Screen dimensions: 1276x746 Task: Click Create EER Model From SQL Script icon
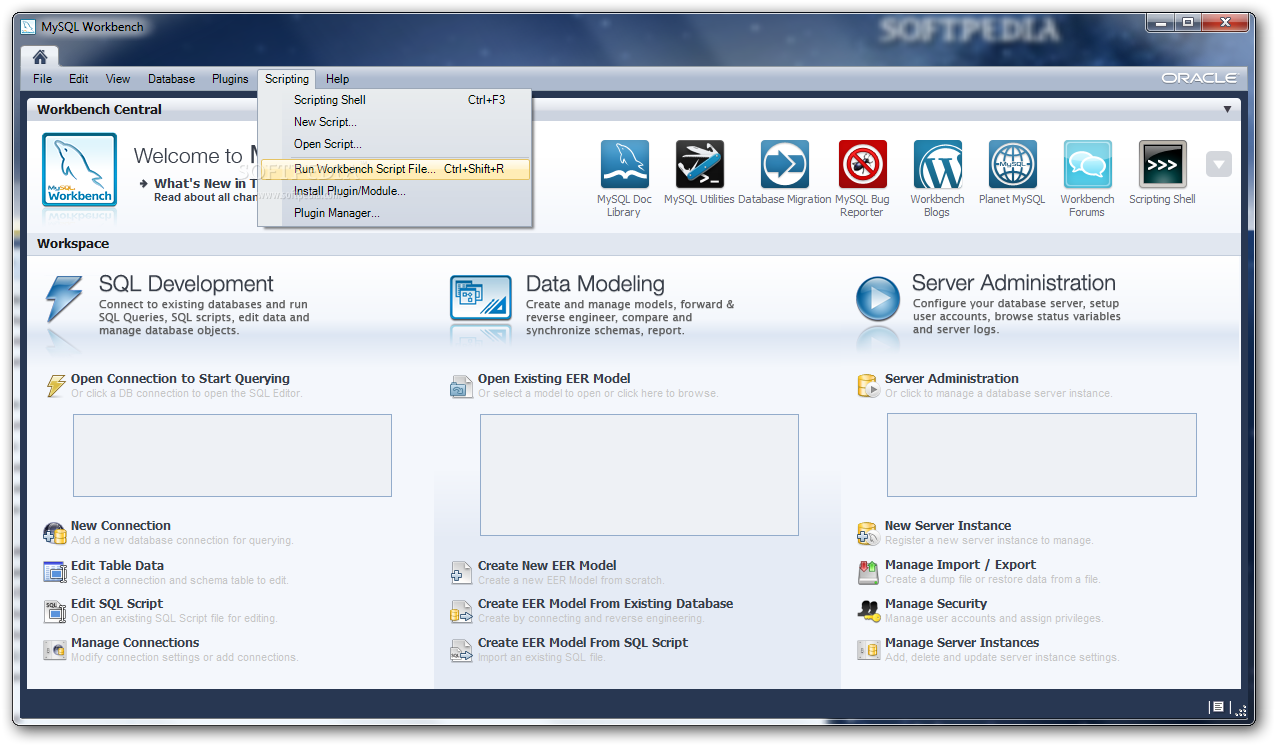(x=461, y=651)
